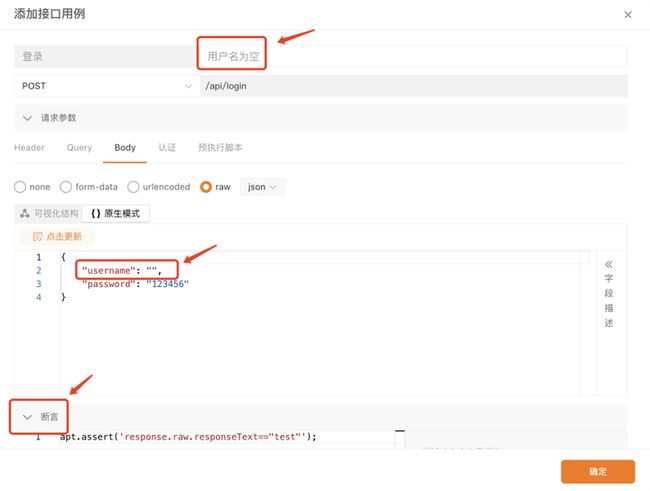Click the 点击更新 button

click(57, 236)
